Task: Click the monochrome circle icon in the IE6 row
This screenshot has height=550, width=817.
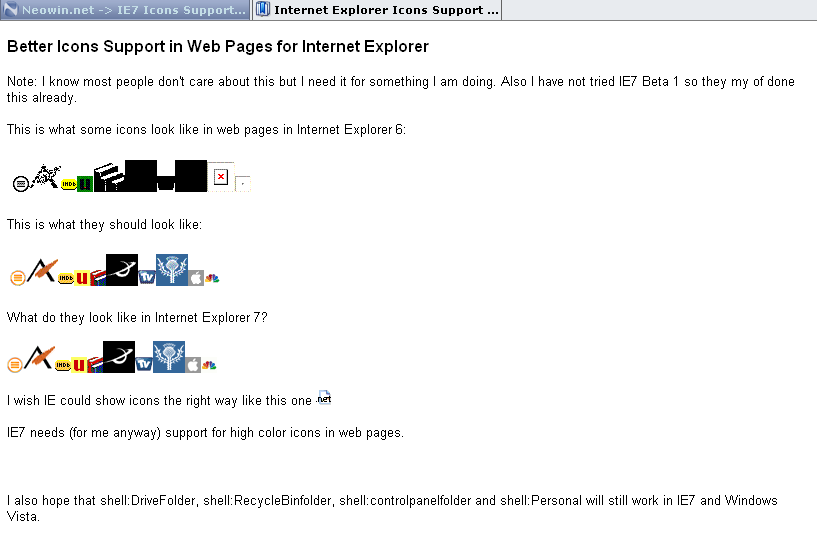Action: click(20, 184)
